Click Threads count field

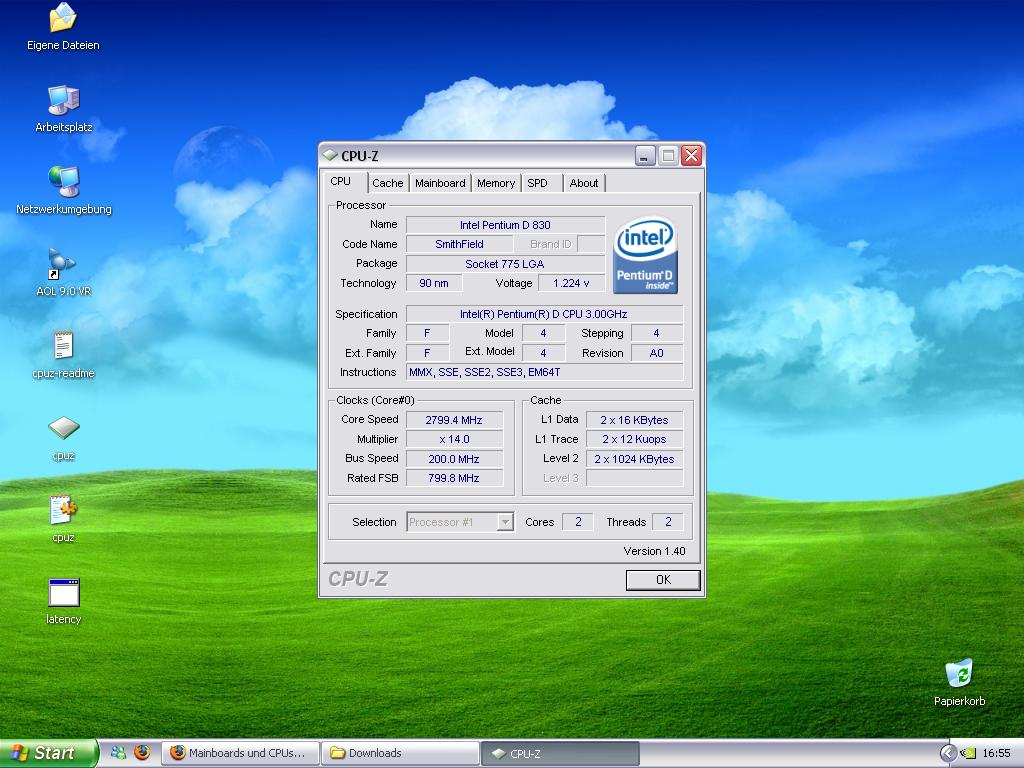click(x=668, y=522)
